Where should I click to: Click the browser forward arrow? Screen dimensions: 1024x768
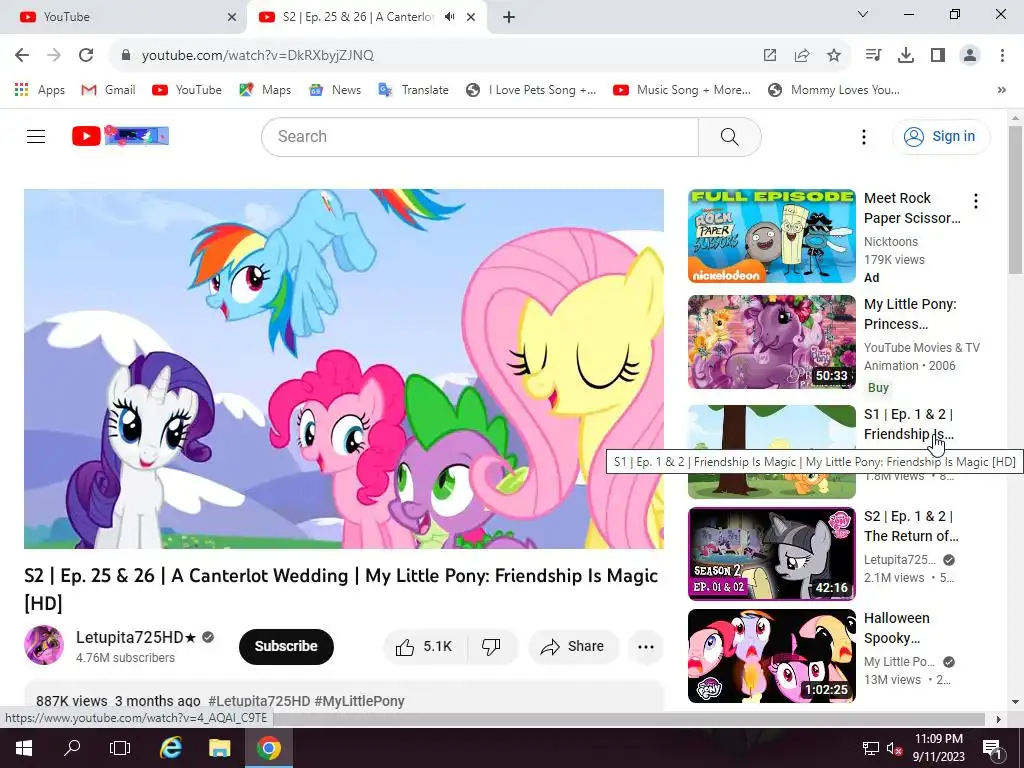tap(54, 56)
